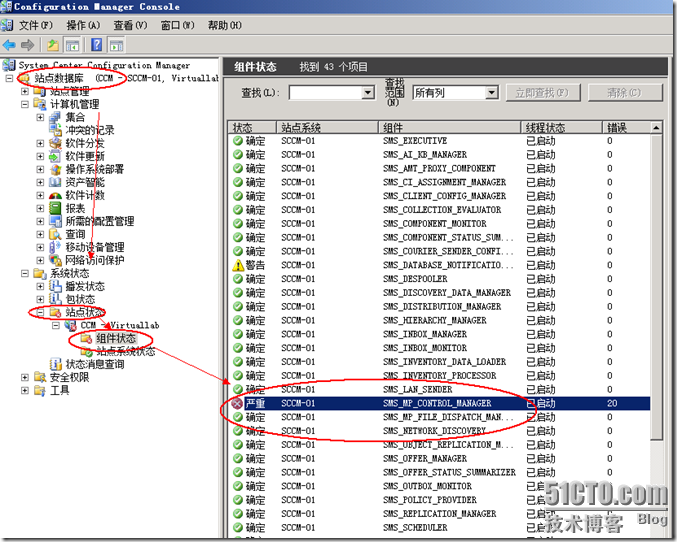Select the SMS_POLICY_PROVIDER component row
Screen dimensions: 677x542
tap(439, 500)
